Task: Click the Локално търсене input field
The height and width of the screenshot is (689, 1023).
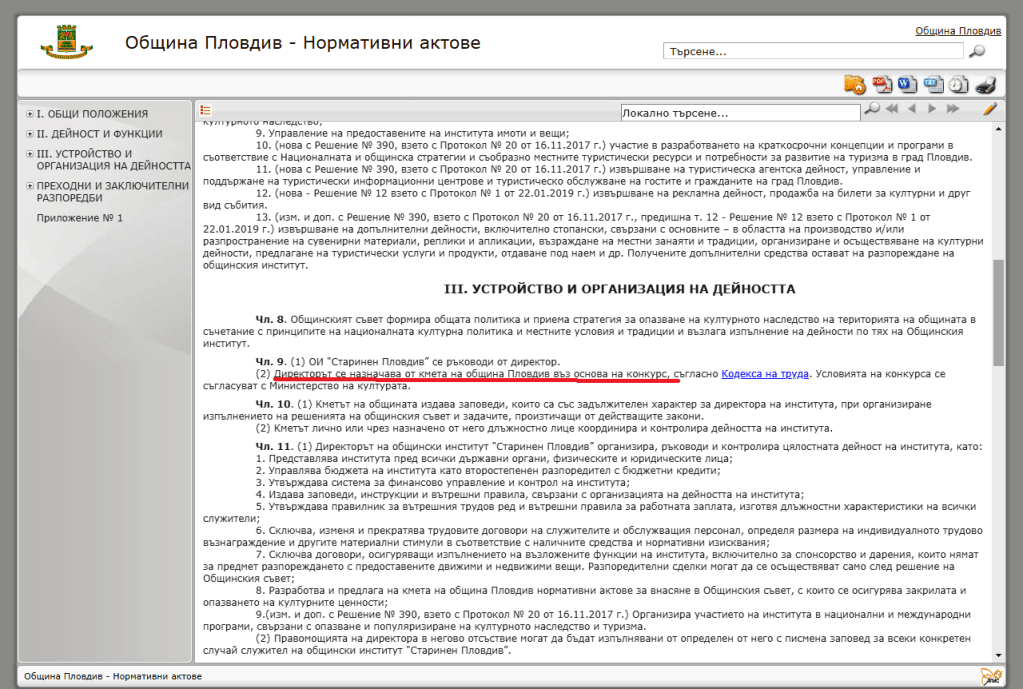Action: coord(738,112)
